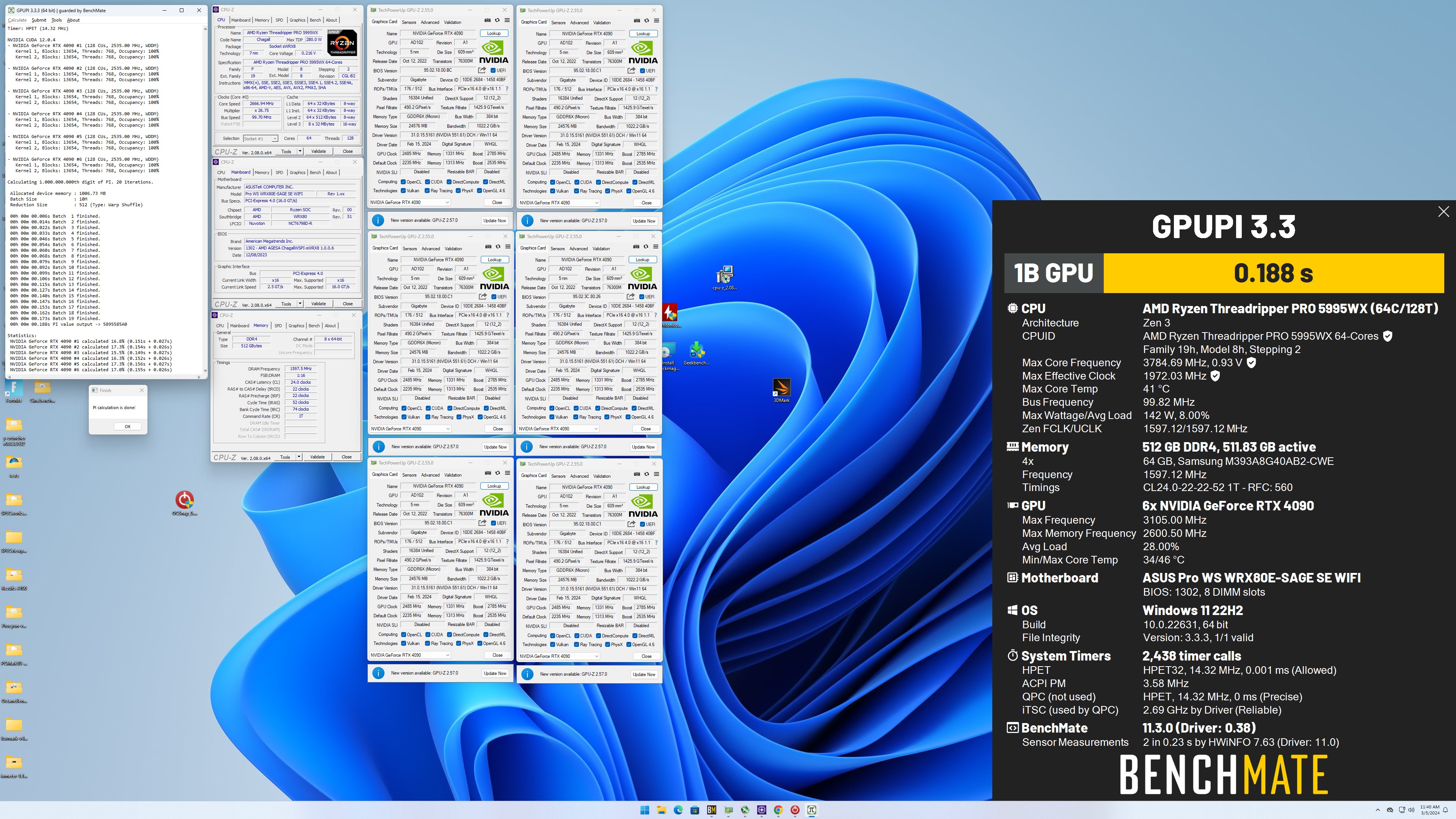Image resolution: width=1456 pixels, height=819 pixels.
Task: Open hamburger menu in GPU-Z BIOS 95.02.3C.80.26 window
Action: pos(656,246)
